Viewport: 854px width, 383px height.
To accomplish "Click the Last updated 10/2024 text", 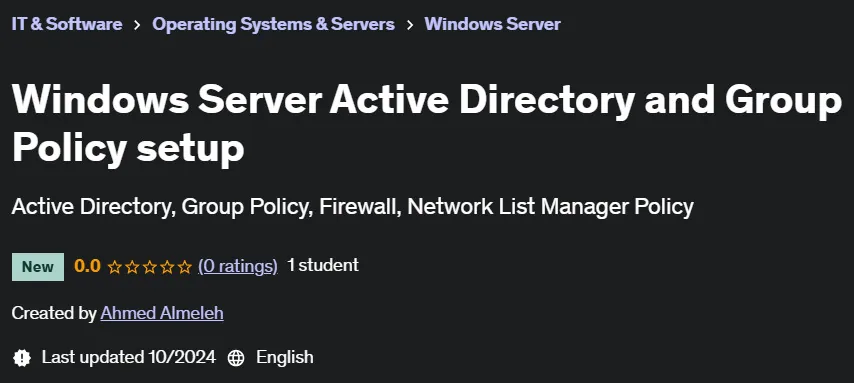I will coord(129,357).
